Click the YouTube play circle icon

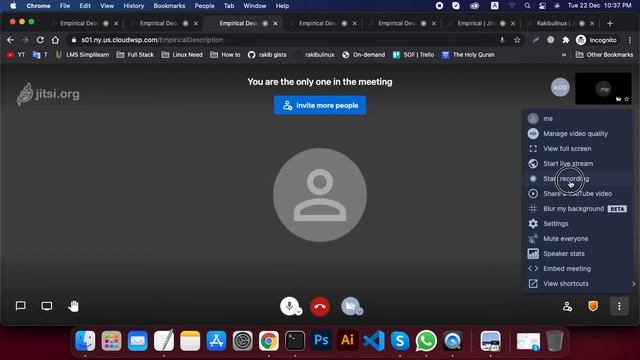coord(533,193)
